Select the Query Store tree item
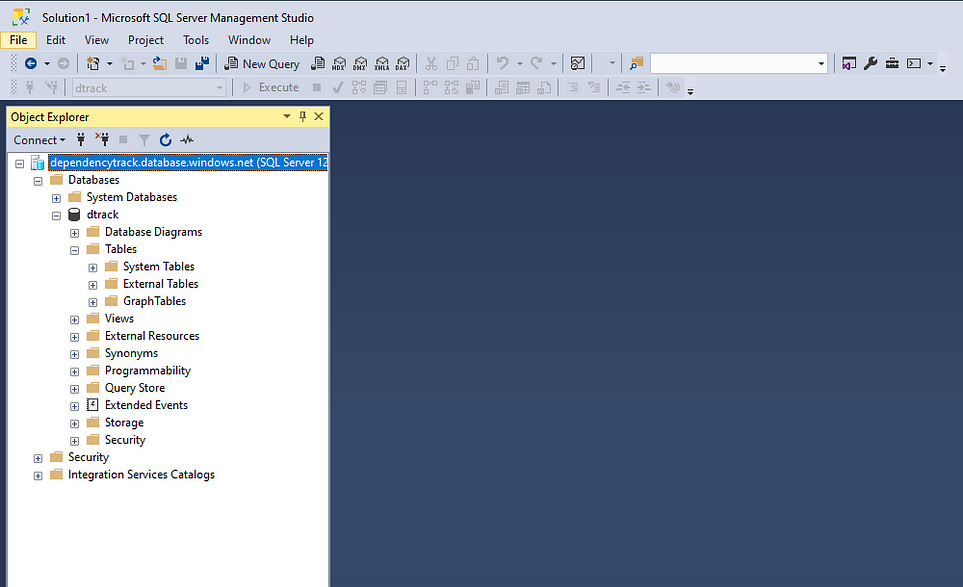This screenshot has height=587, width=963. tap(135, 388)
